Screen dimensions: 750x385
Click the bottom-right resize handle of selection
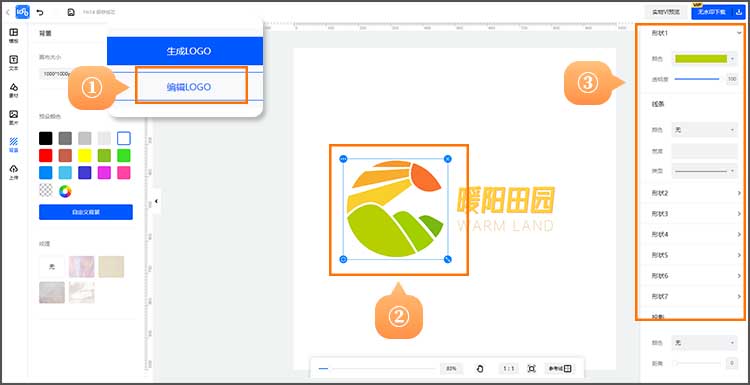[448, 259]
